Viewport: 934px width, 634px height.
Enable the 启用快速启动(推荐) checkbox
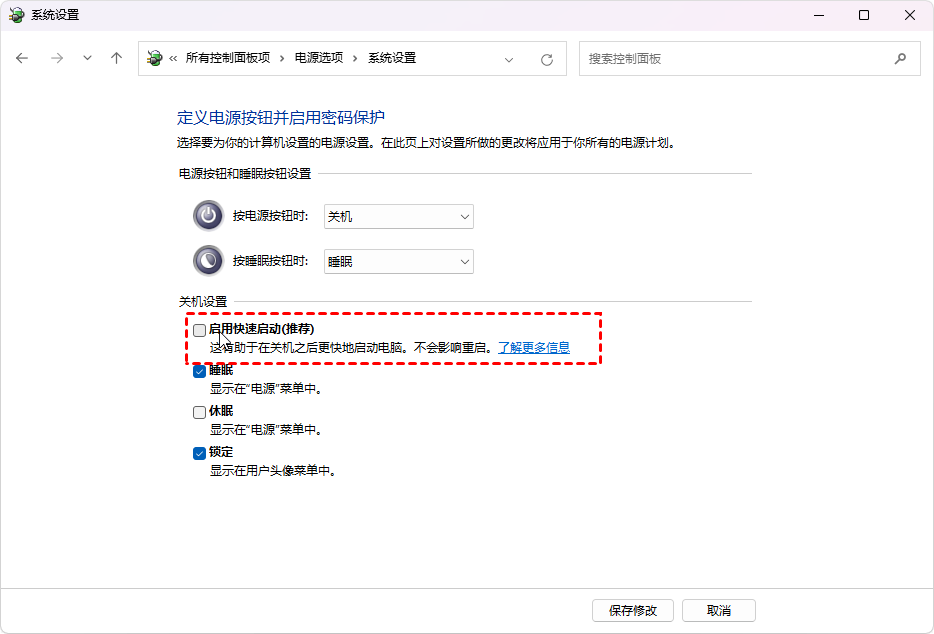coord(200,329)
